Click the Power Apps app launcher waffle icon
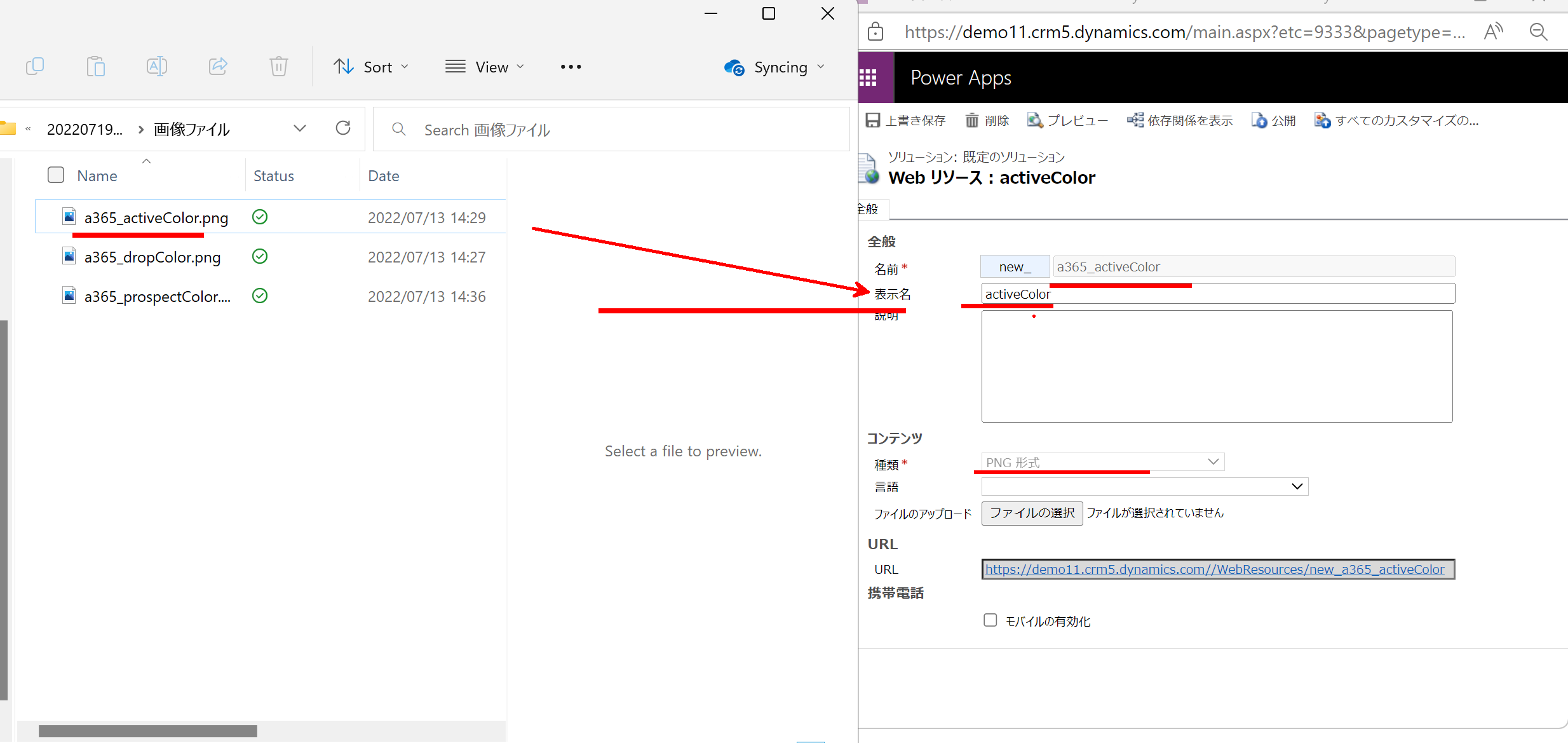The height and width of the screenshot is (743, 1568). 868,78
